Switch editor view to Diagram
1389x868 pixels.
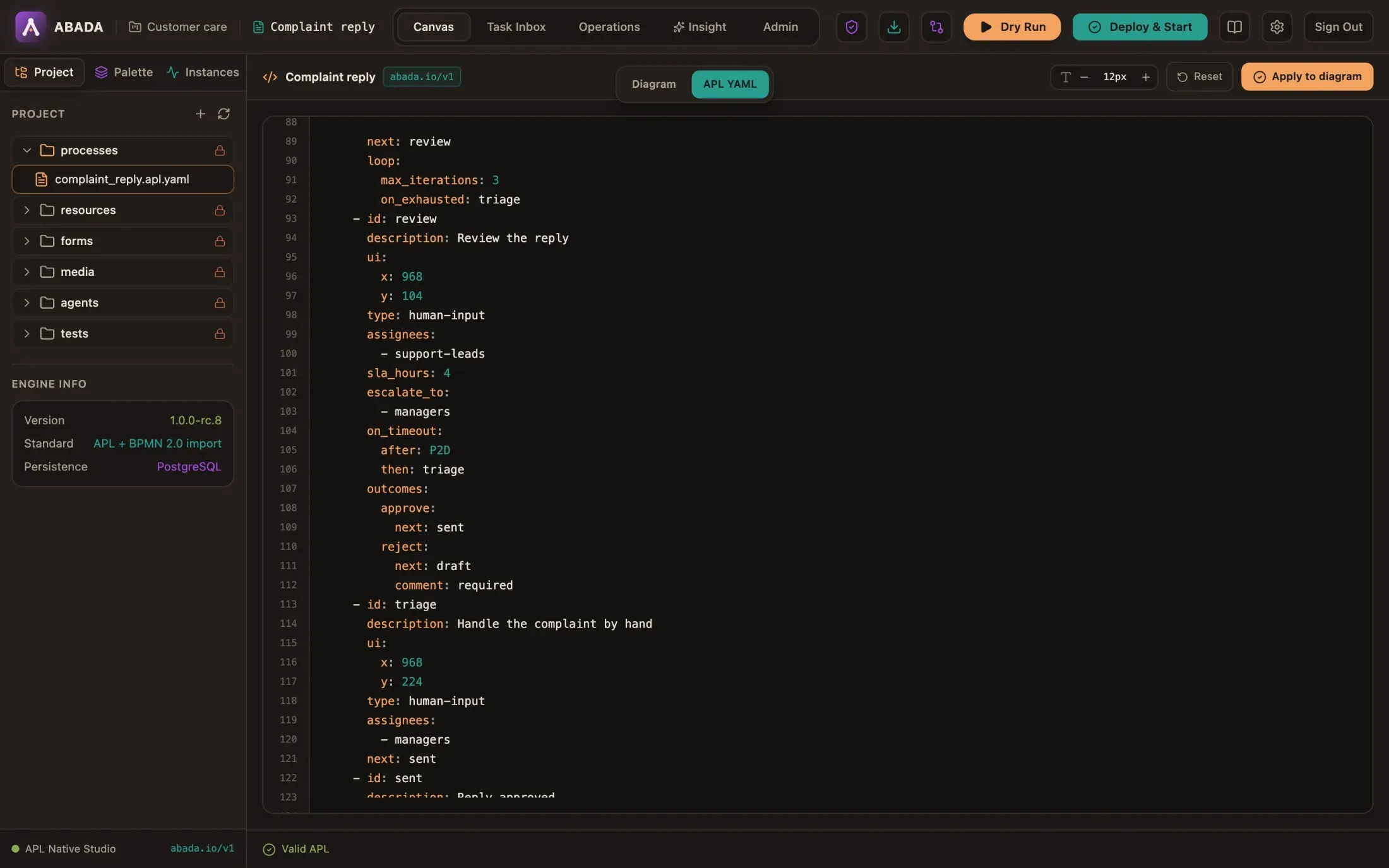(653, 84)
